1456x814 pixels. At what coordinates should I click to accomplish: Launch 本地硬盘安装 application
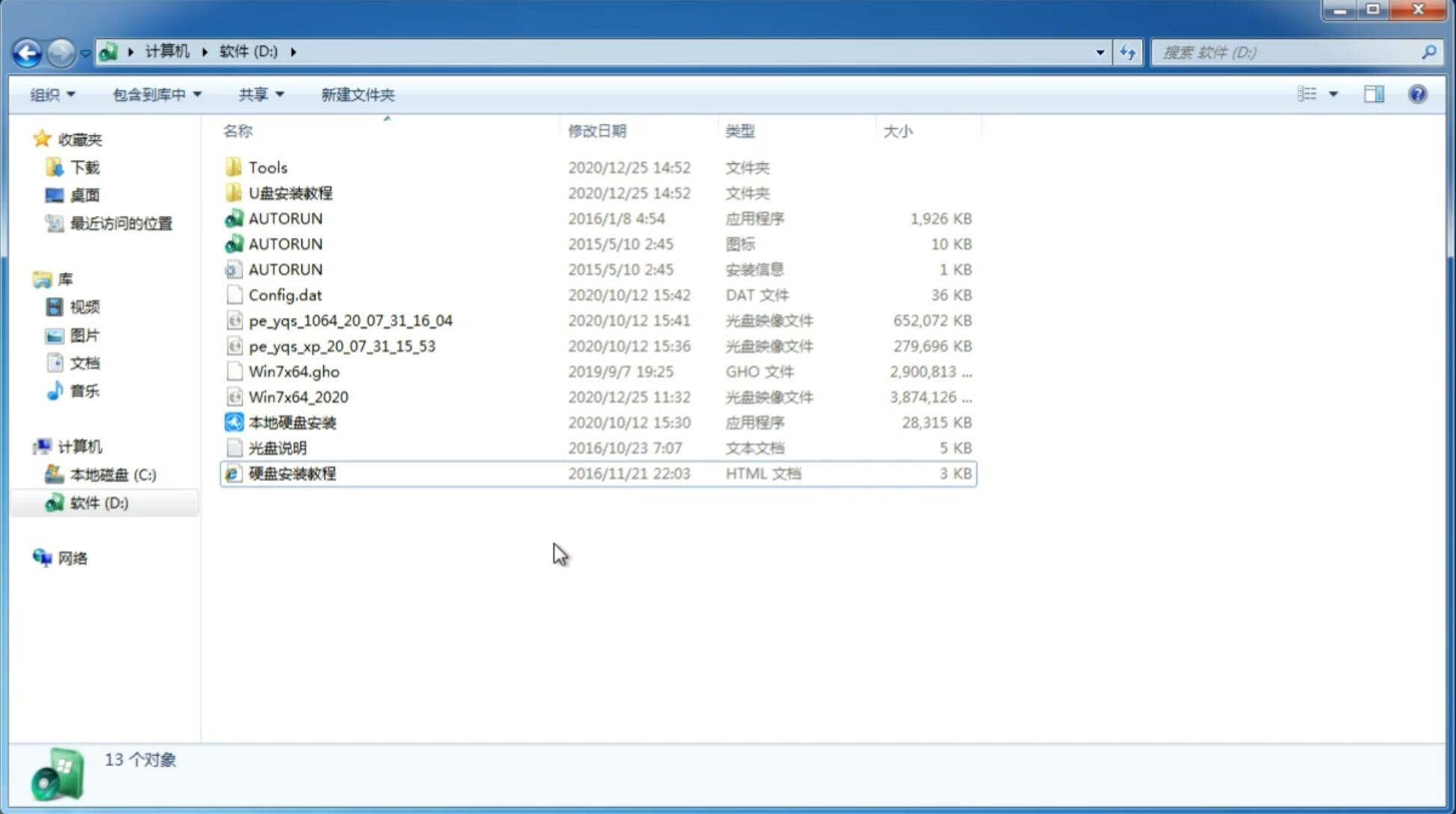point(291,421)
